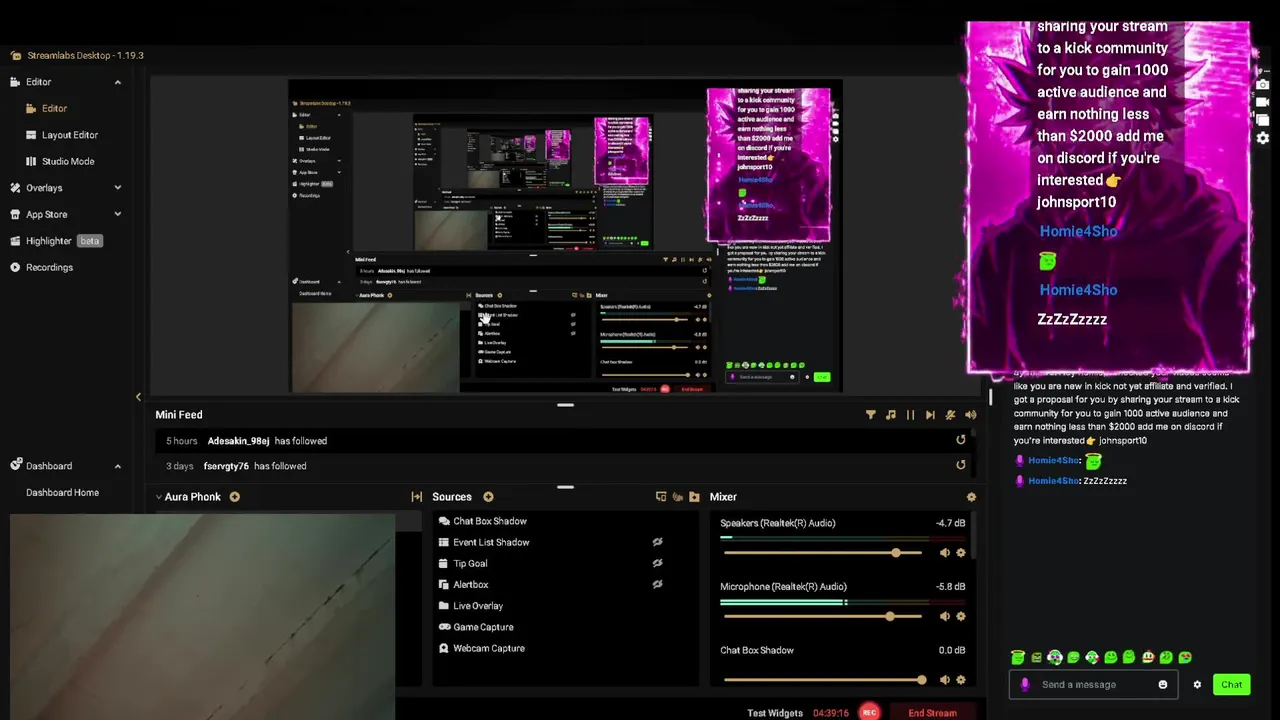1280x720 pixels.
Task: Open the Mini Feed filter icon
Action: click(870, 415)
